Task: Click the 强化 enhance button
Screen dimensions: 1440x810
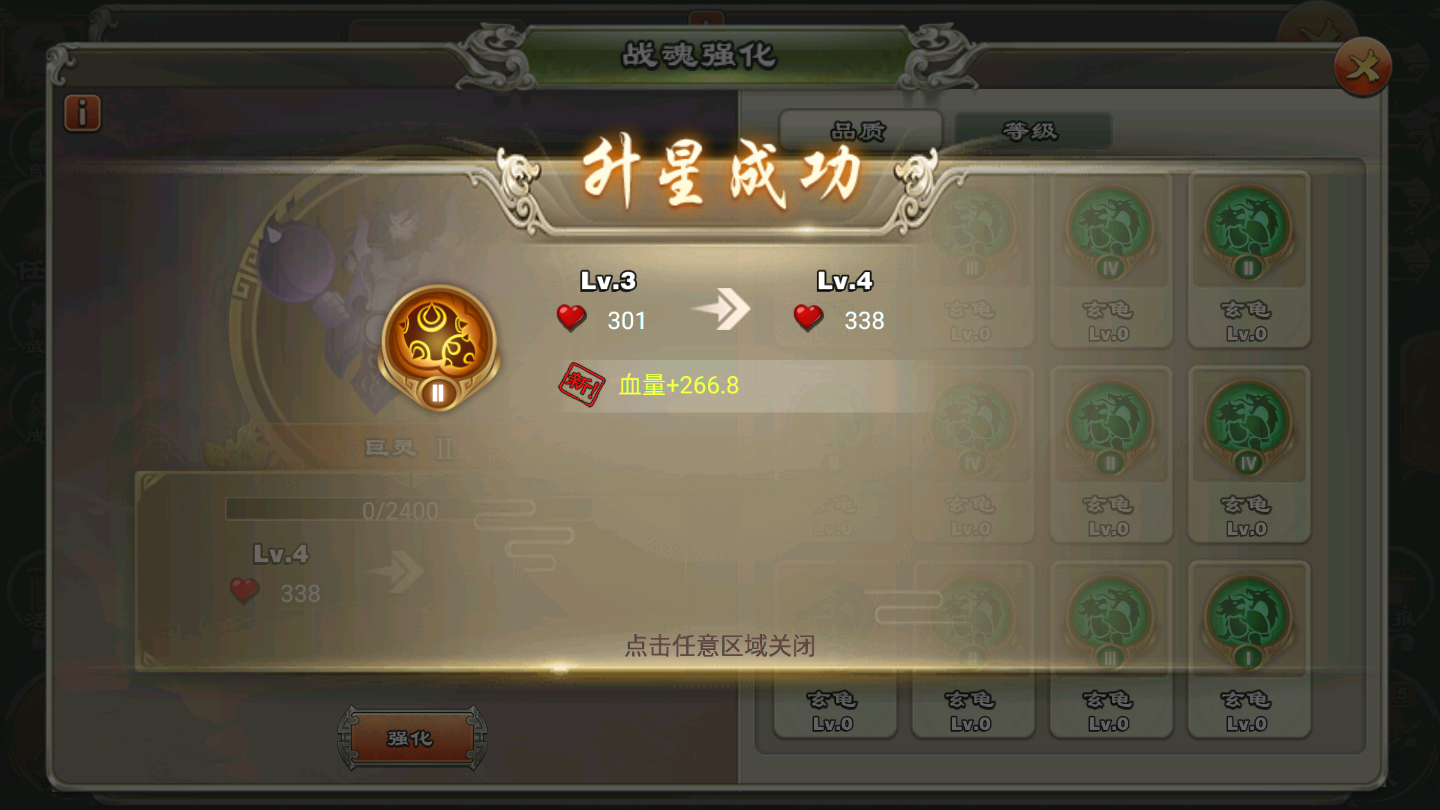Action: coord(412,739)
